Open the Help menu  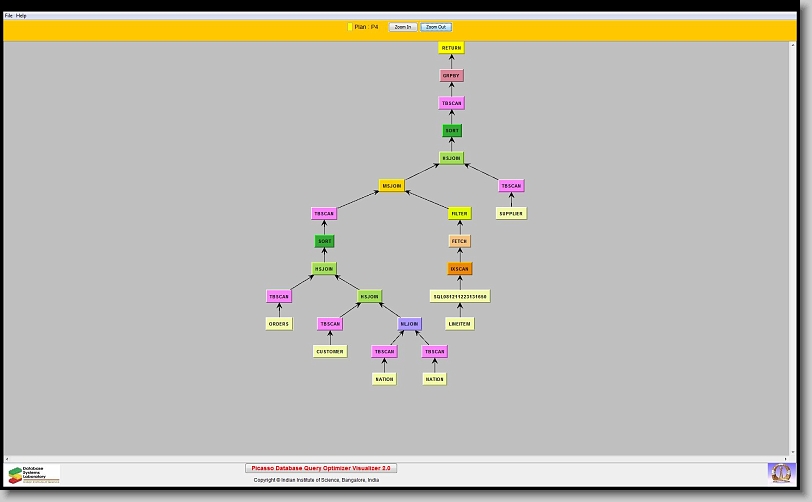point(22,16)
